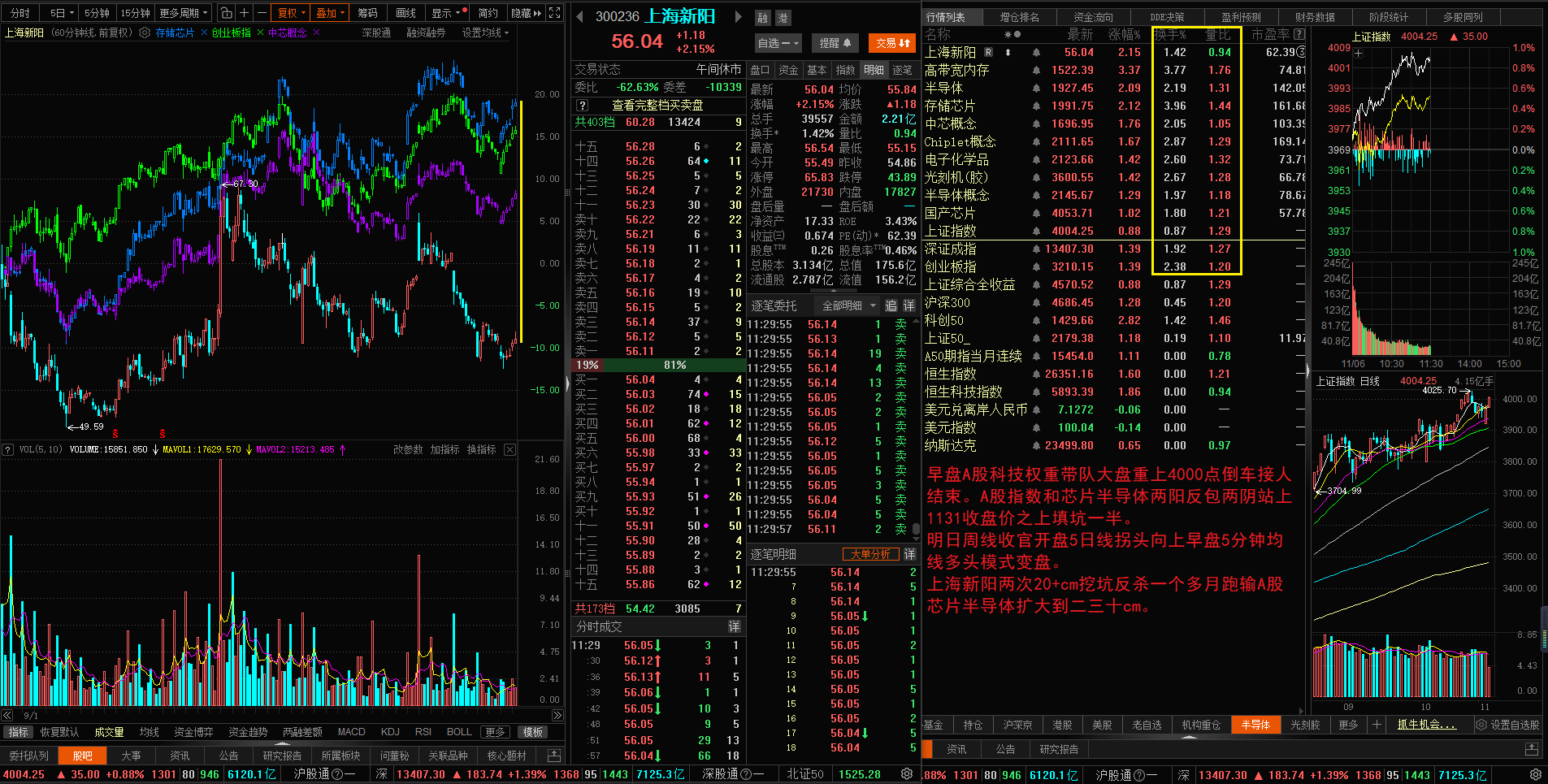Open 详 details for 分时成交

click(x=735, y=626)
